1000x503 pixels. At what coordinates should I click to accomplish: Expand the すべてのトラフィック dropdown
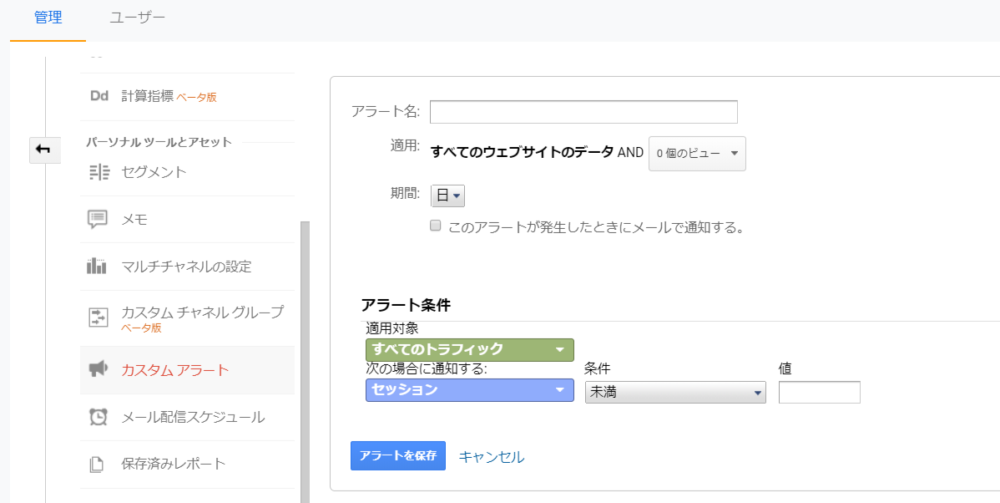(x=470, y=350)
